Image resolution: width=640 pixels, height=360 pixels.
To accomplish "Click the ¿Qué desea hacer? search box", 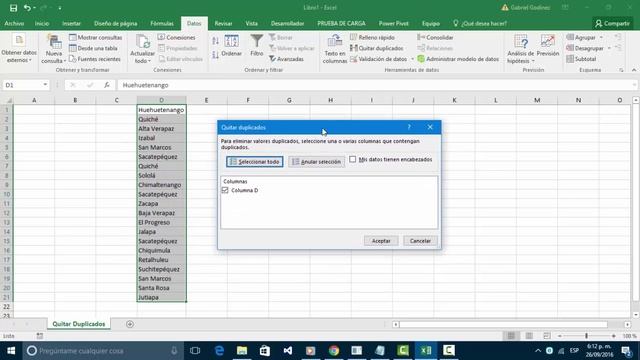I will pos(480,24).
